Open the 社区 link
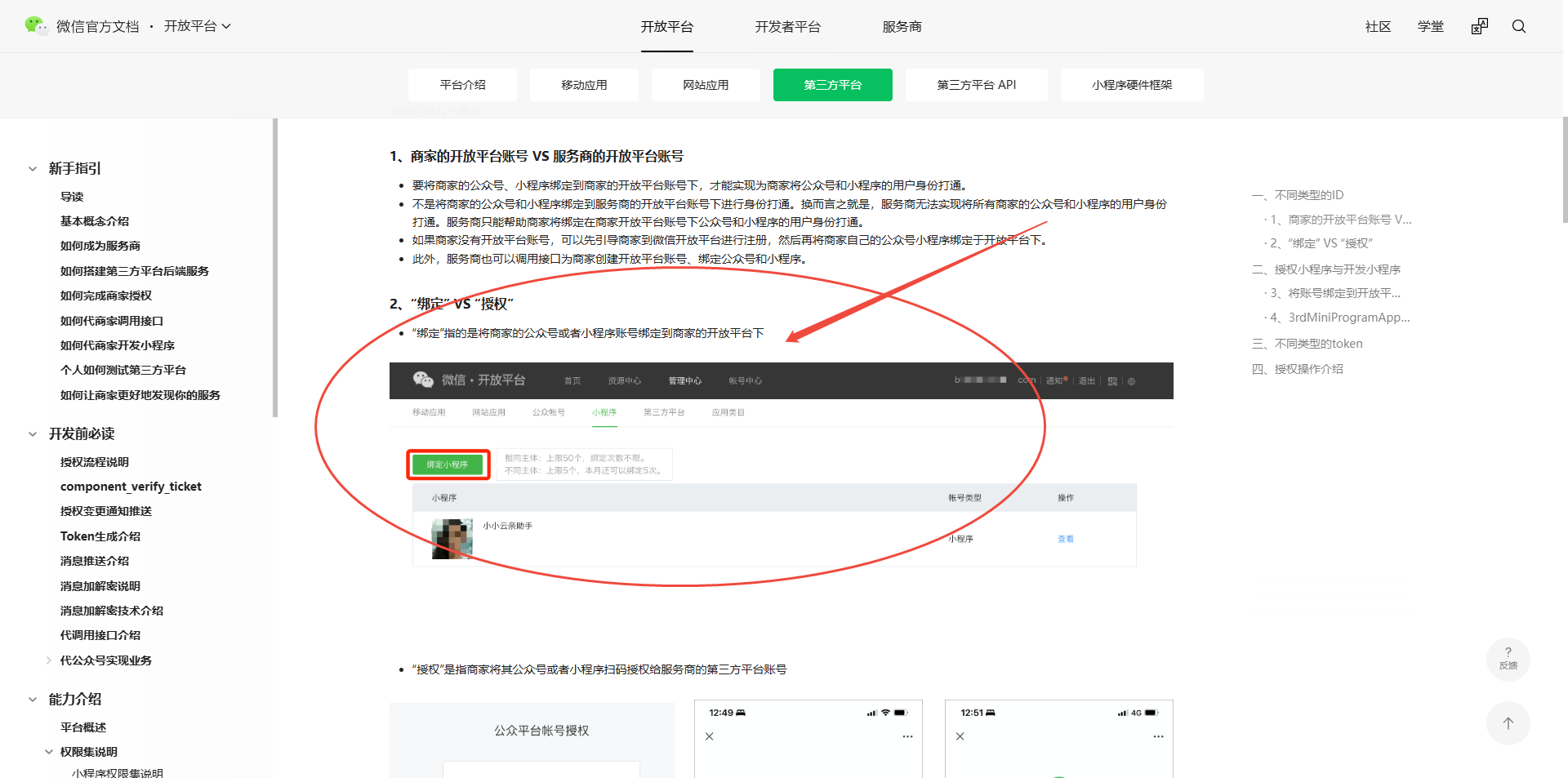 (x=1379, y=26)
